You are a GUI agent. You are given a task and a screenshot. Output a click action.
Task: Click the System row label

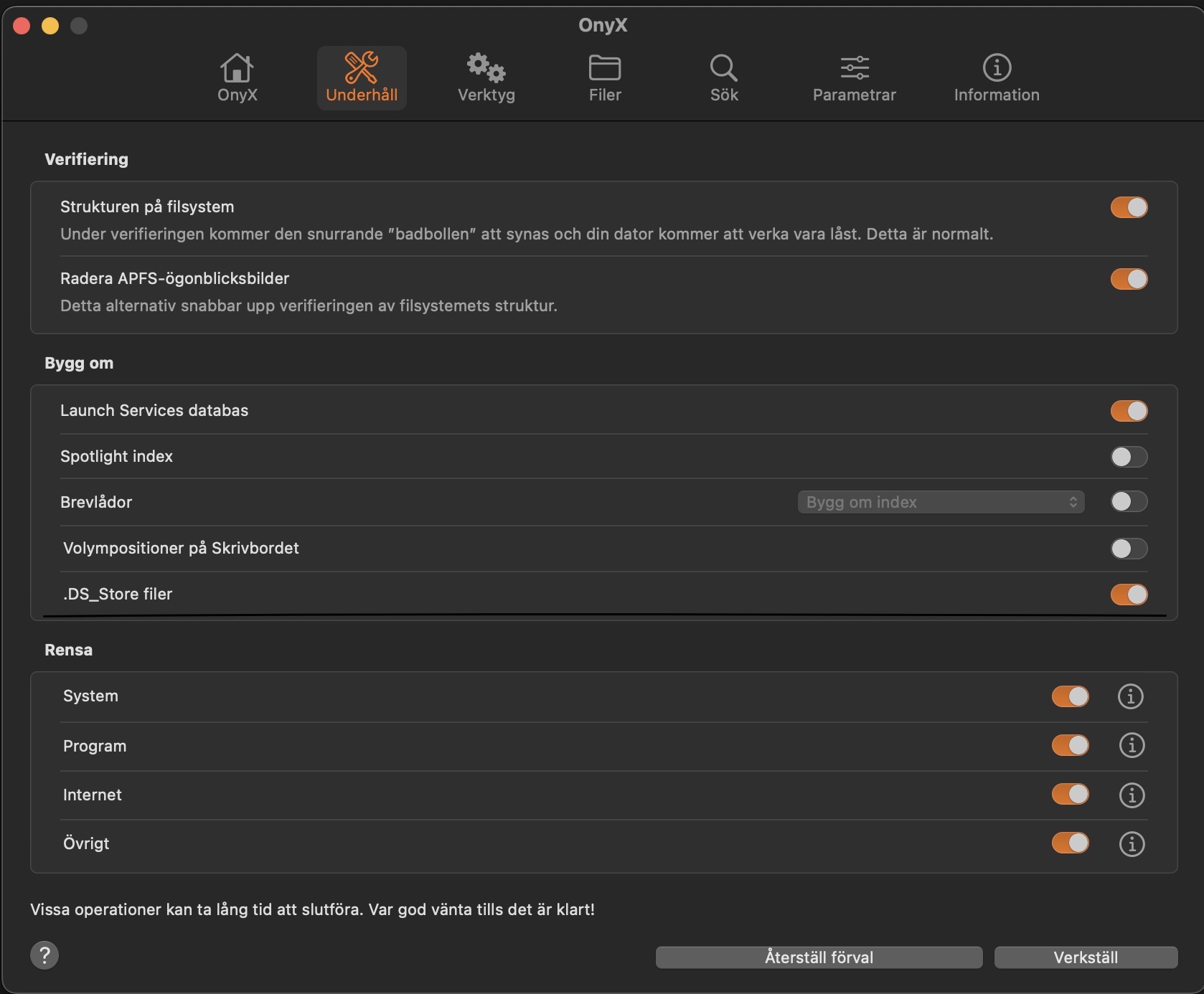90,696
